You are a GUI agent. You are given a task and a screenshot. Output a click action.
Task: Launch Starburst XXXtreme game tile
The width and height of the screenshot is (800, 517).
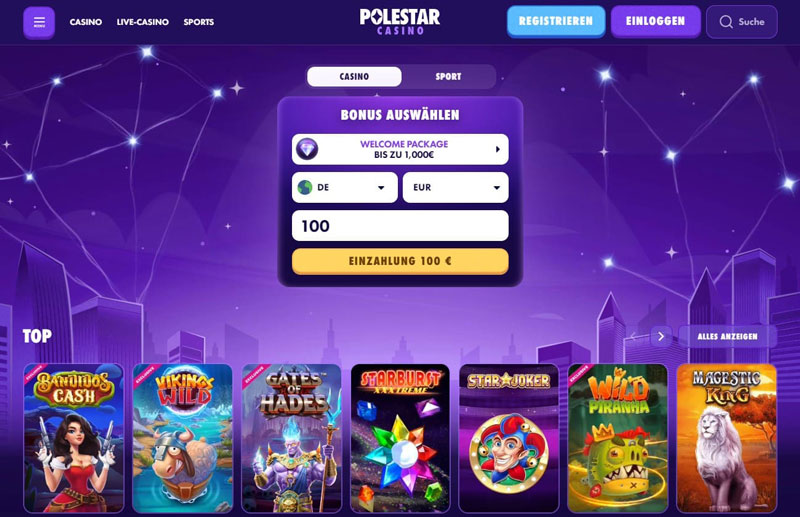(400, 438)
